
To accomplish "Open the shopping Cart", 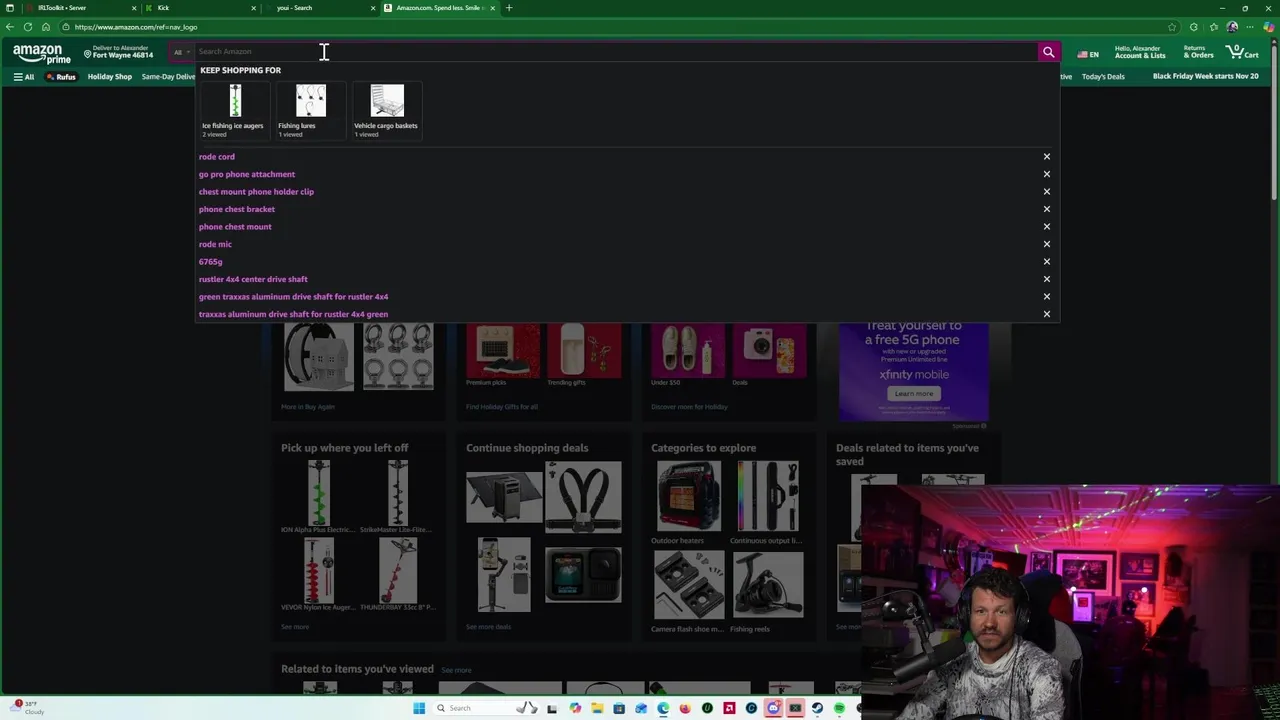I will [x=1242, y=51].
